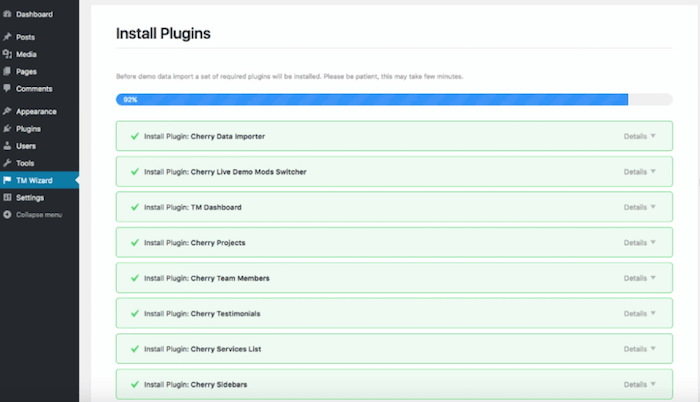This screenshot has height=402, width=700.
Task: Click the Plugins plug icon
Action: tap(7, 129)
